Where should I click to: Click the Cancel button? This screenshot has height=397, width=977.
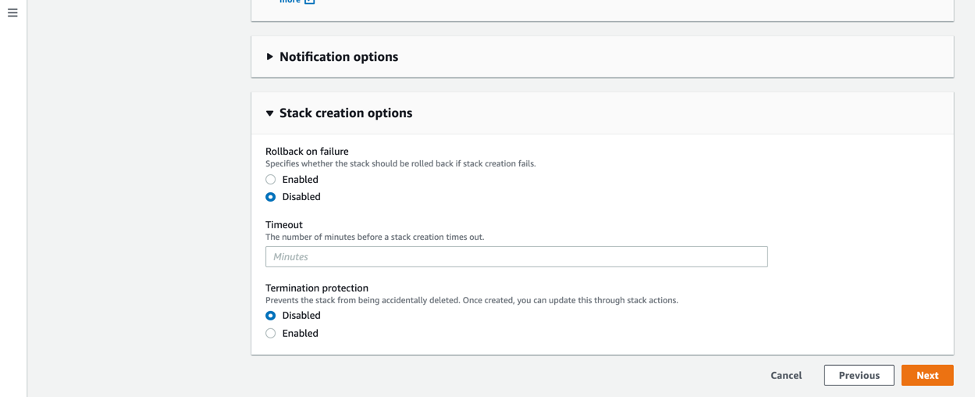(786, 375)
